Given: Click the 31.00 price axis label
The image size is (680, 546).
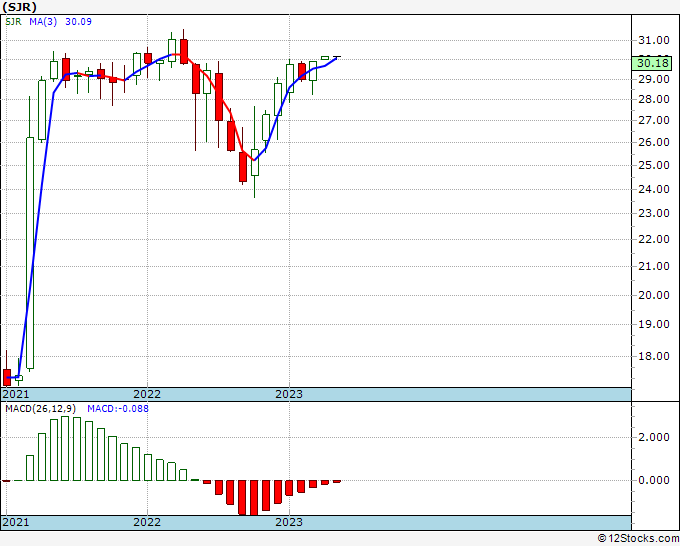Looking at the screenshot, I should [654, 40].
